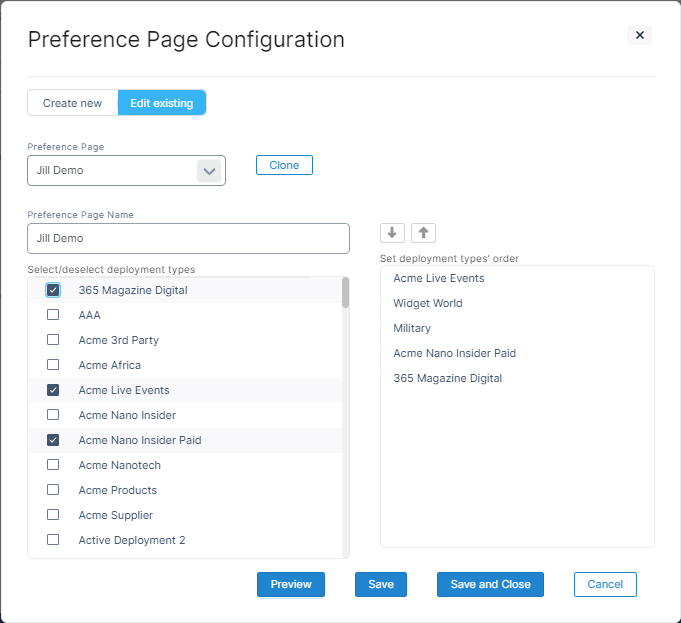Check the Active Deployment 2 checkbox

click(x=54, y=540)
